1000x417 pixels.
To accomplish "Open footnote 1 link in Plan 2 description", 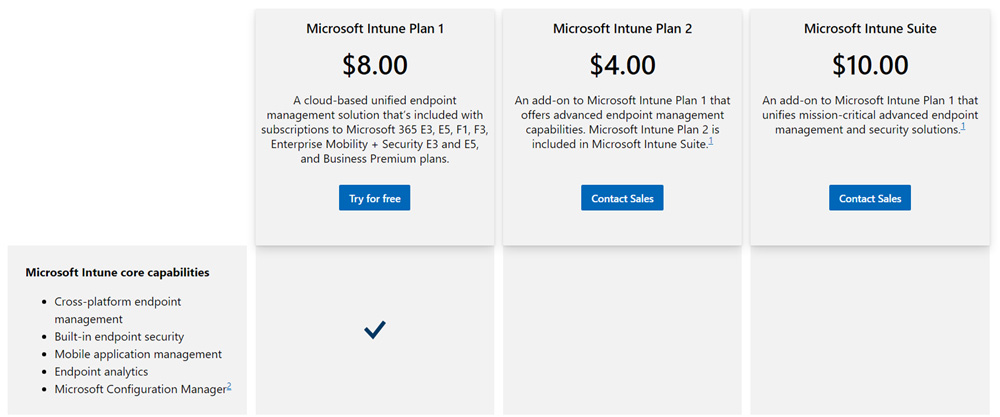I will pos(710,141).
